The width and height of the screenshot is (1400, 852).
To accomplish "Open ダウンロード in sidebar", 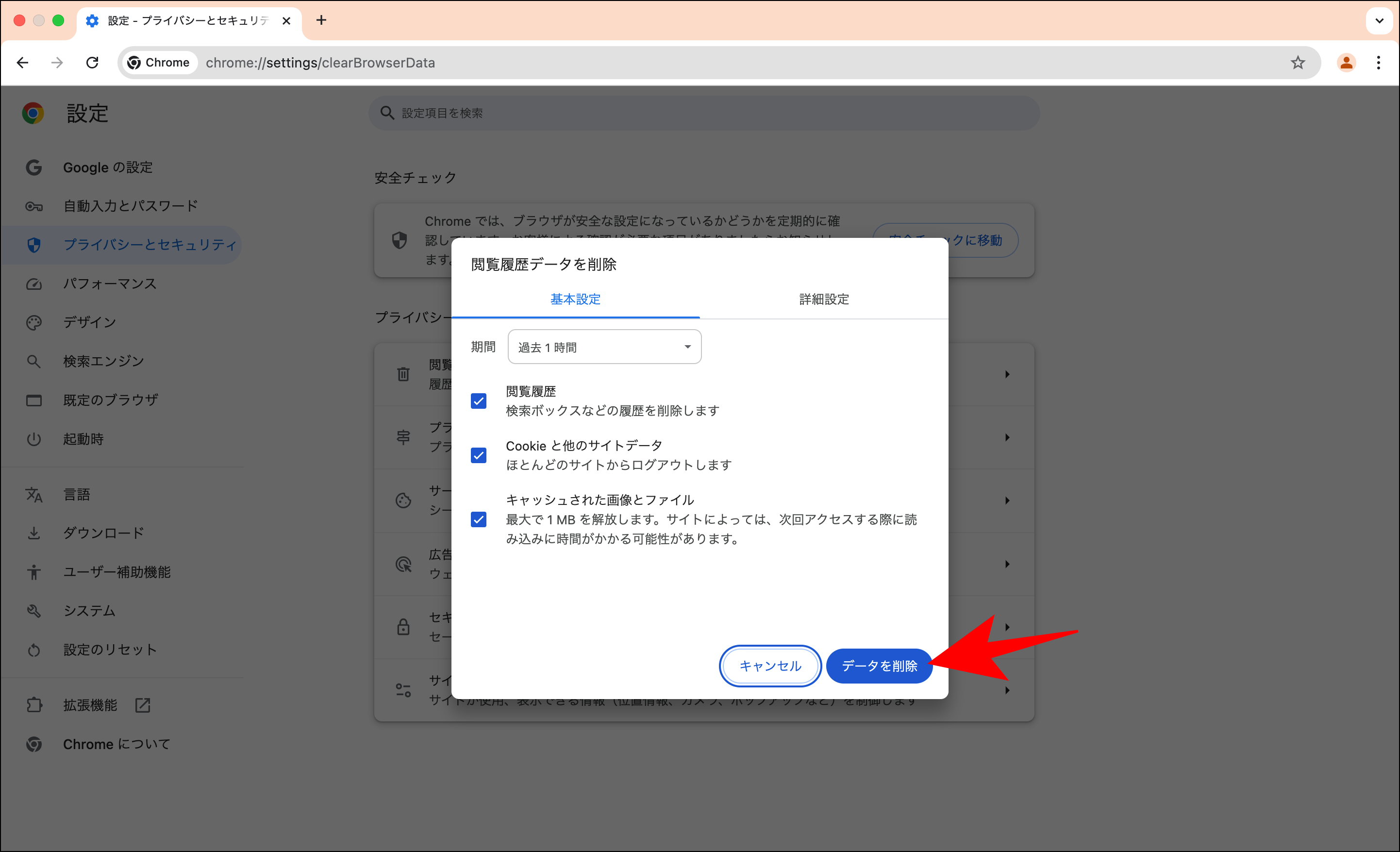I will (x=122, y=533).
